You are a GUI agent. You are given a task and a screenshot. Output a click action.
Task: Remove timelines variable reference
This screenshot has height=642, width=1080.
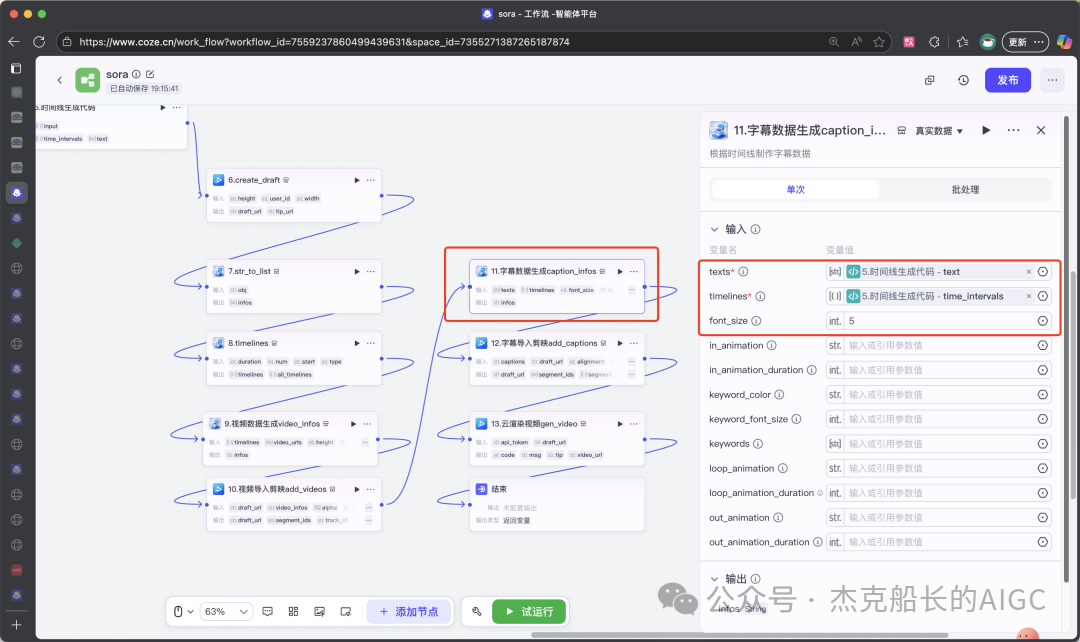pyautogui.click(x=1028, y=296)
